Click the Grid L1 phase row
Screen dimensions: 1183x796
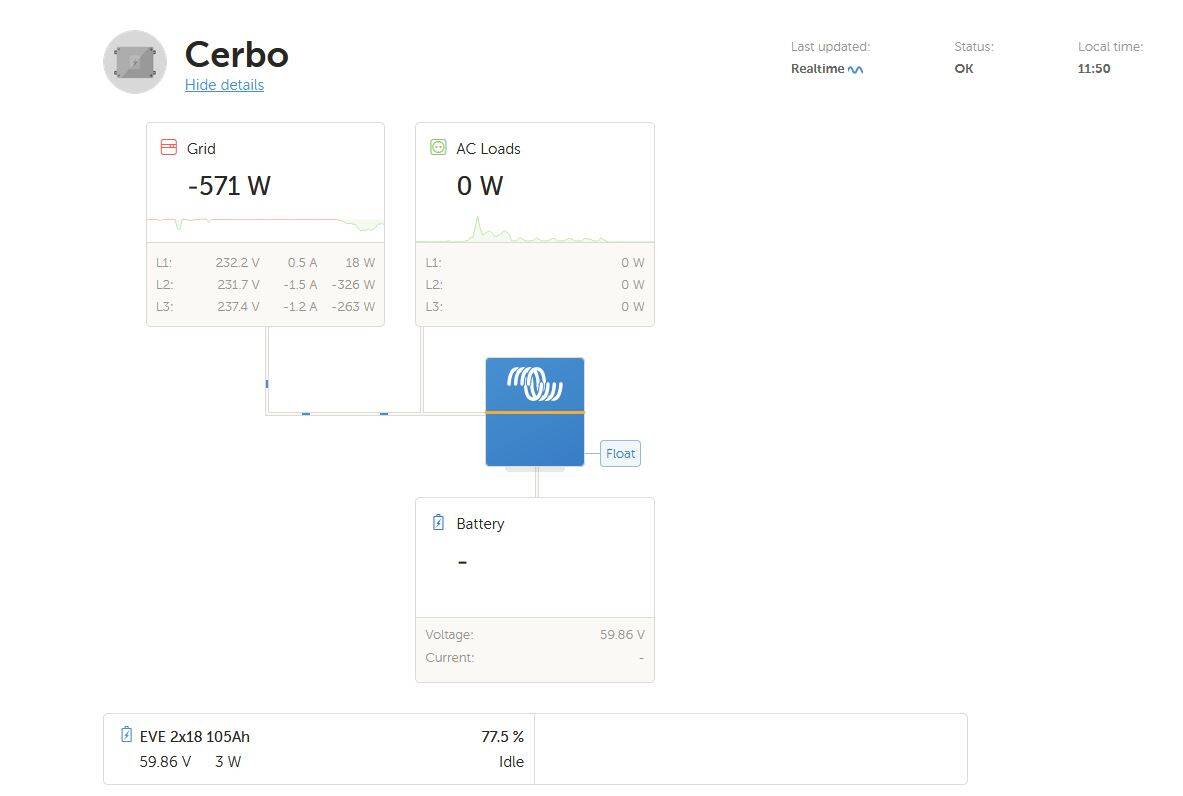[266, 263]
